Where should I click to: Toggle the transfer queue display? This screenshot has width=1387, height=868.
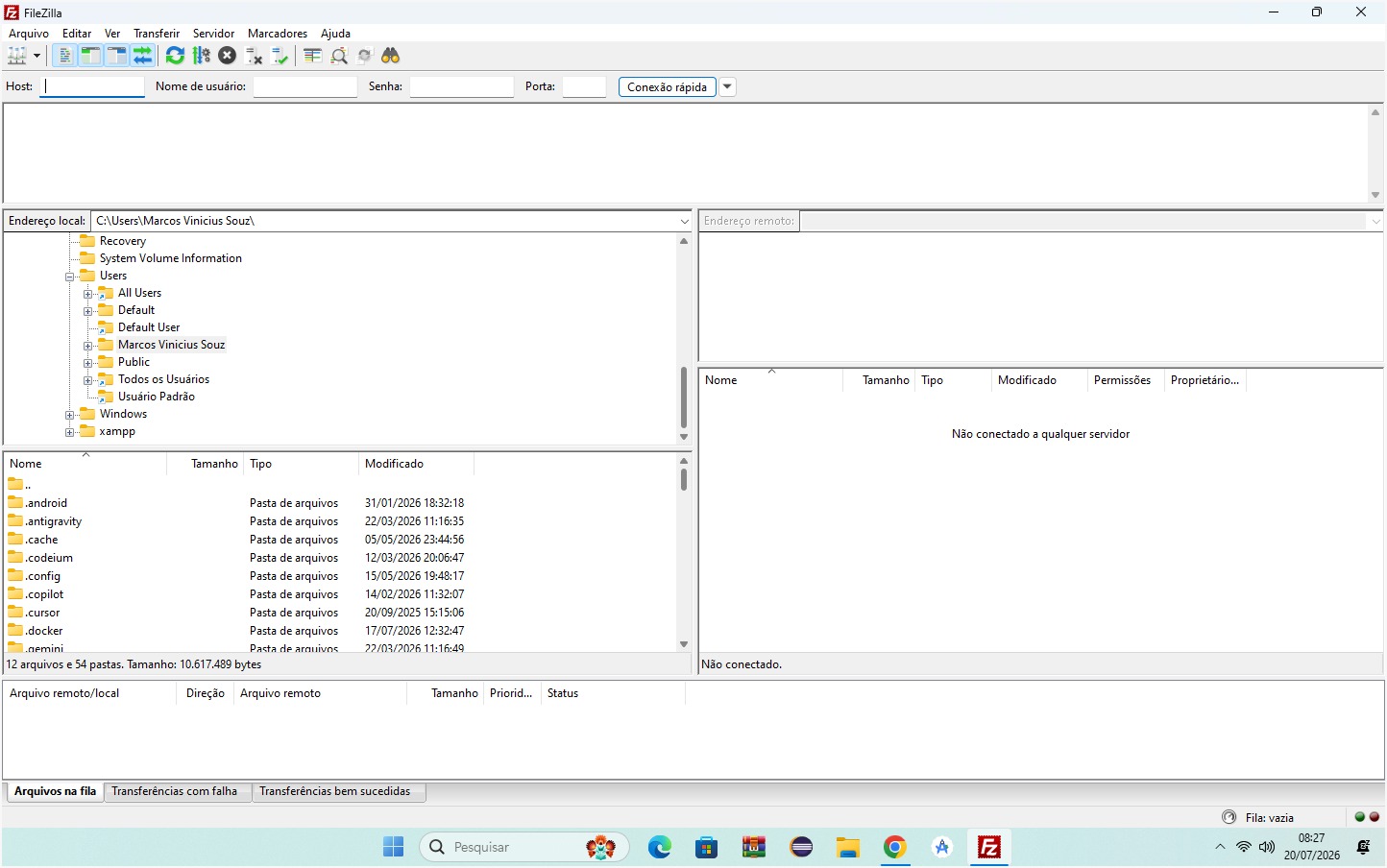[x=142, y=56]
